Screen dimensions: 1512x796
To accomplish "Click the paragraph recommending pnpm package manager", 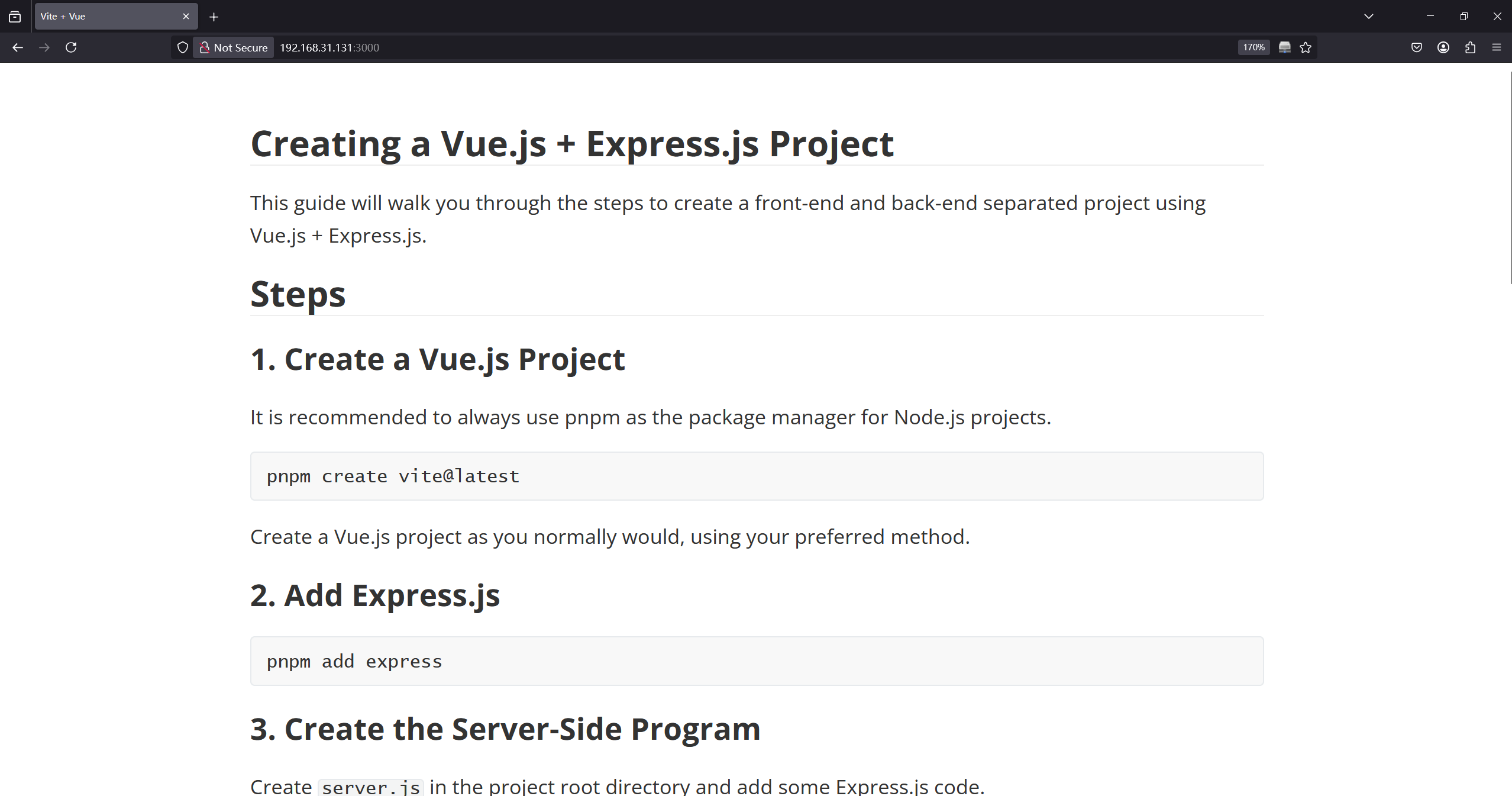I will click(x=650, y=417).
